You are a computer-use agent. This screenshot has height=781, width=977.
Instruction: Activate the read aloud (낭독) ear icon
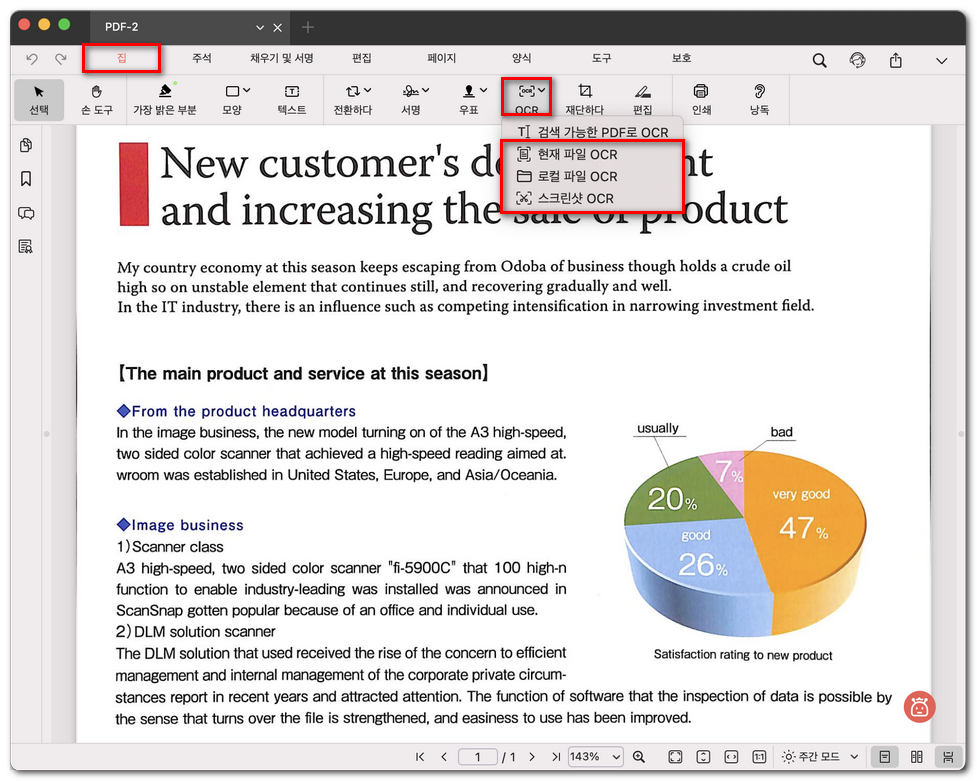pos(760,98)
